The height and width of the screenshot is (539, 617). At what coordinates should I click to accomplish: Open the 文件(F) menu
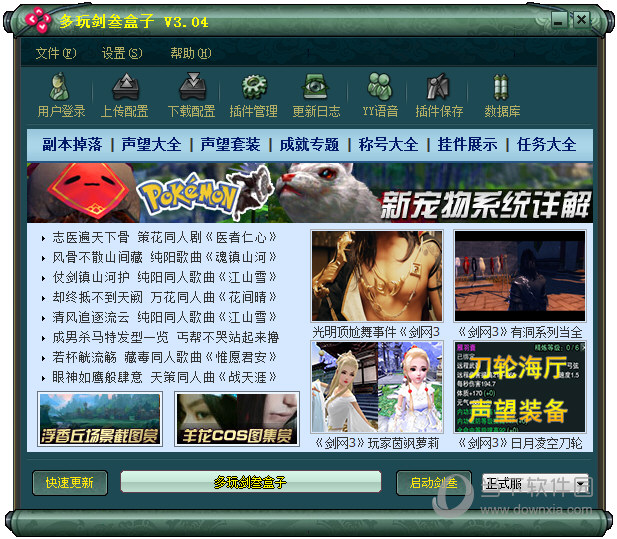[x=56, y=53]
